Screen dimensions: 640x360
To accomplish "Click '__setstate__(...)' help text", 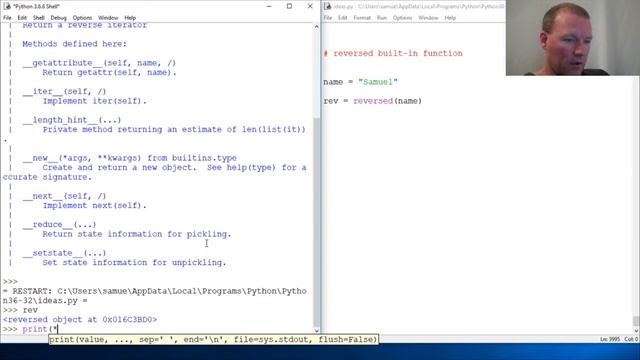I will point(64,253).
